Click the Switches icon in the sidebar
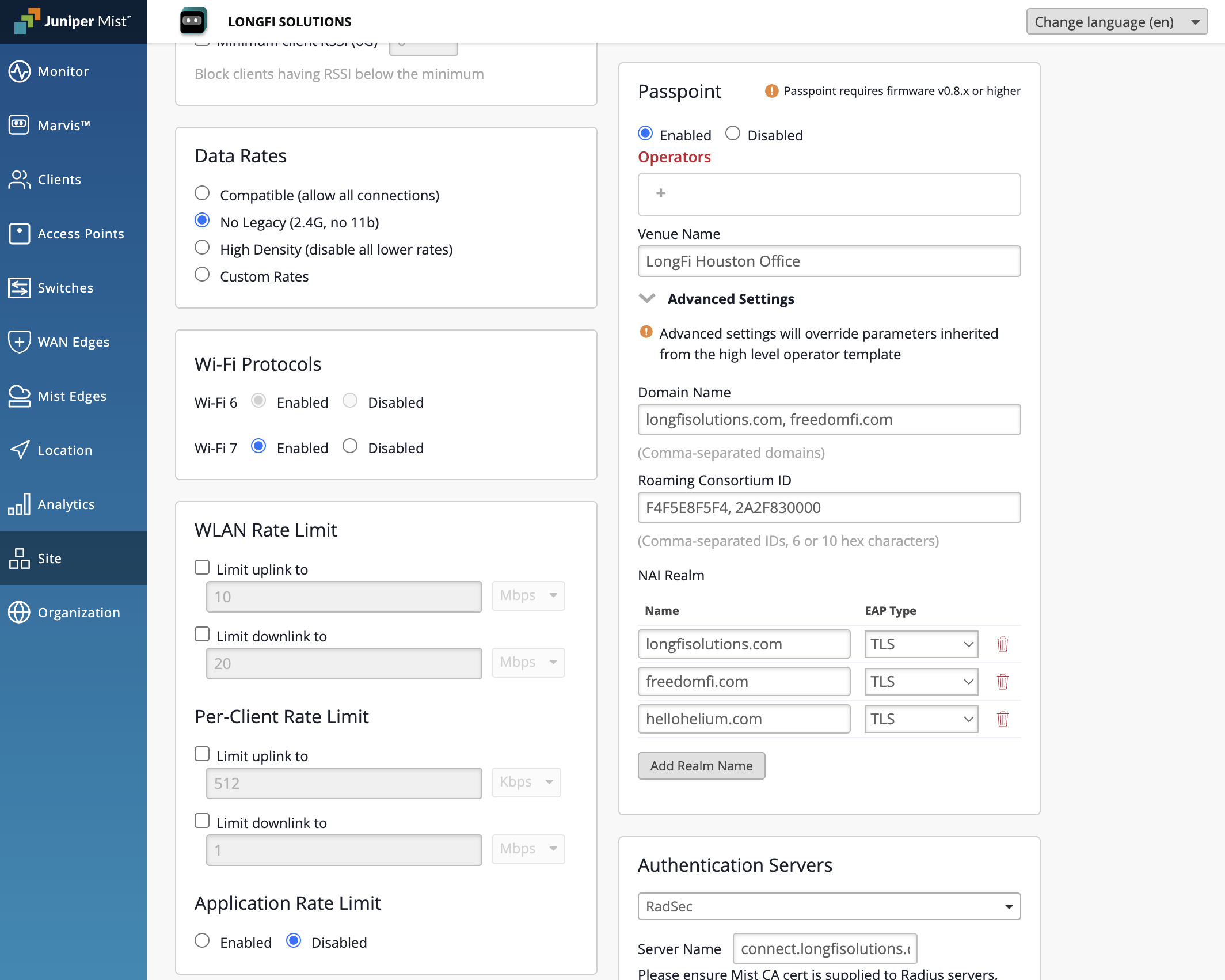This screenshot has width=1225, height=980. pos(20,288)
